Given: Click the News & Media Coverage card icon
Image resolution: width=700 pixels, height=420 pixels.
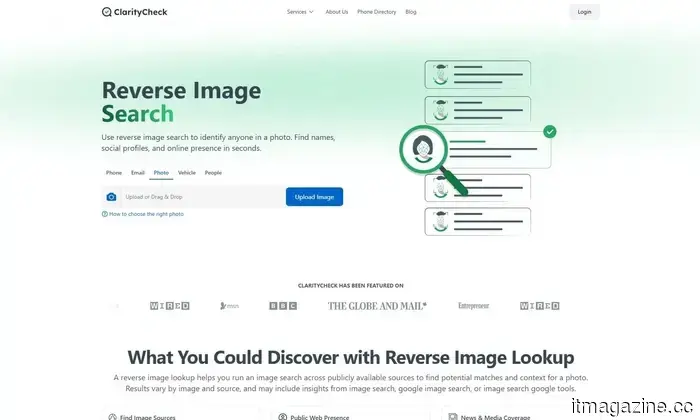Looking at the screenshot, I should pos(453,417).
